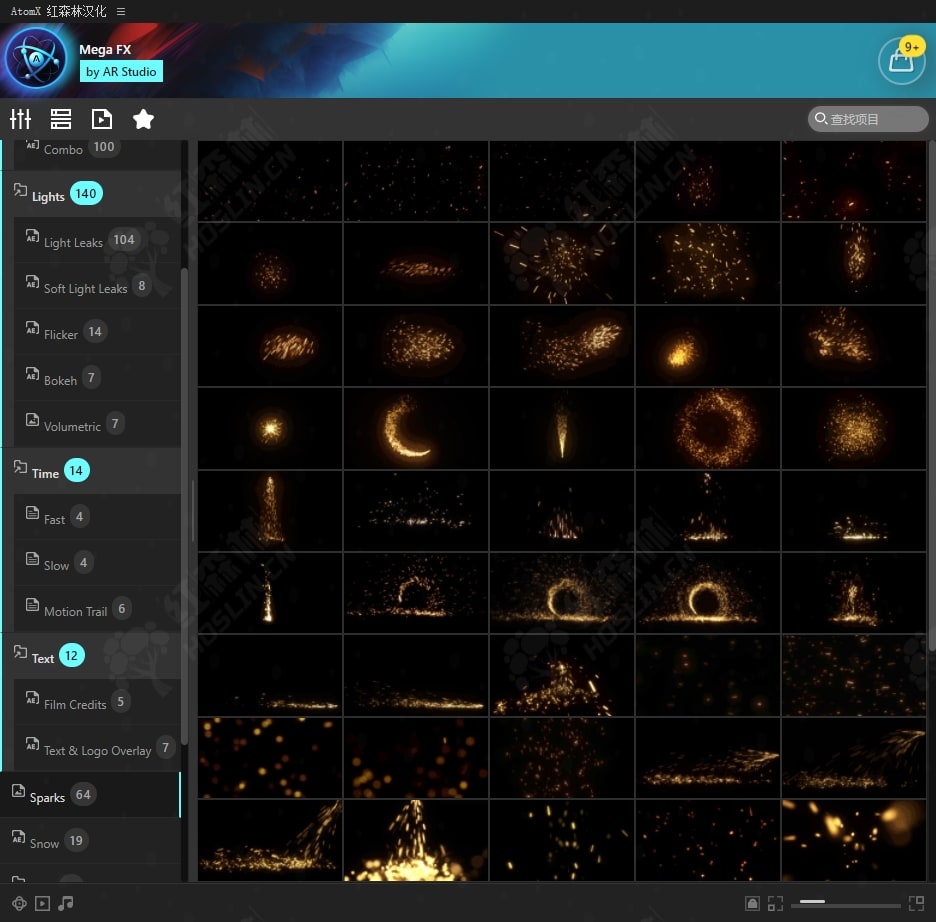Open the AtomX hamburger menu
The width and height of the screenshot is (936, 922).
(x=121, y=11)
